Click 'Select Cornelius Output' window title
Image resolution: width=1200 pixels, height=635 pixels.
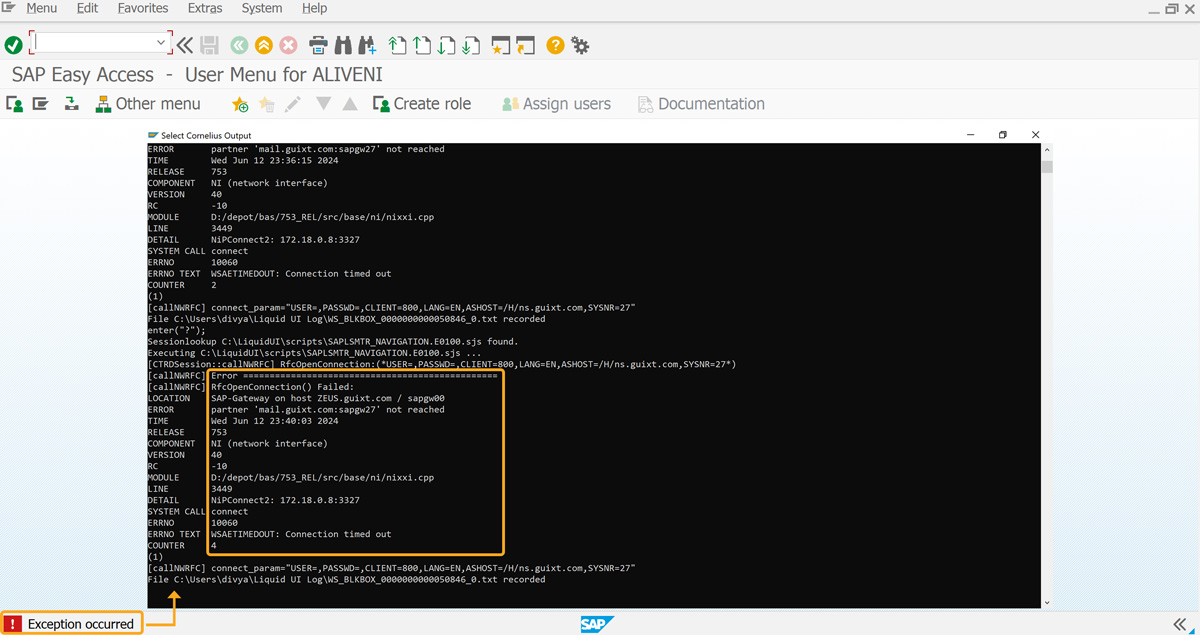click(x=206, y=135)
